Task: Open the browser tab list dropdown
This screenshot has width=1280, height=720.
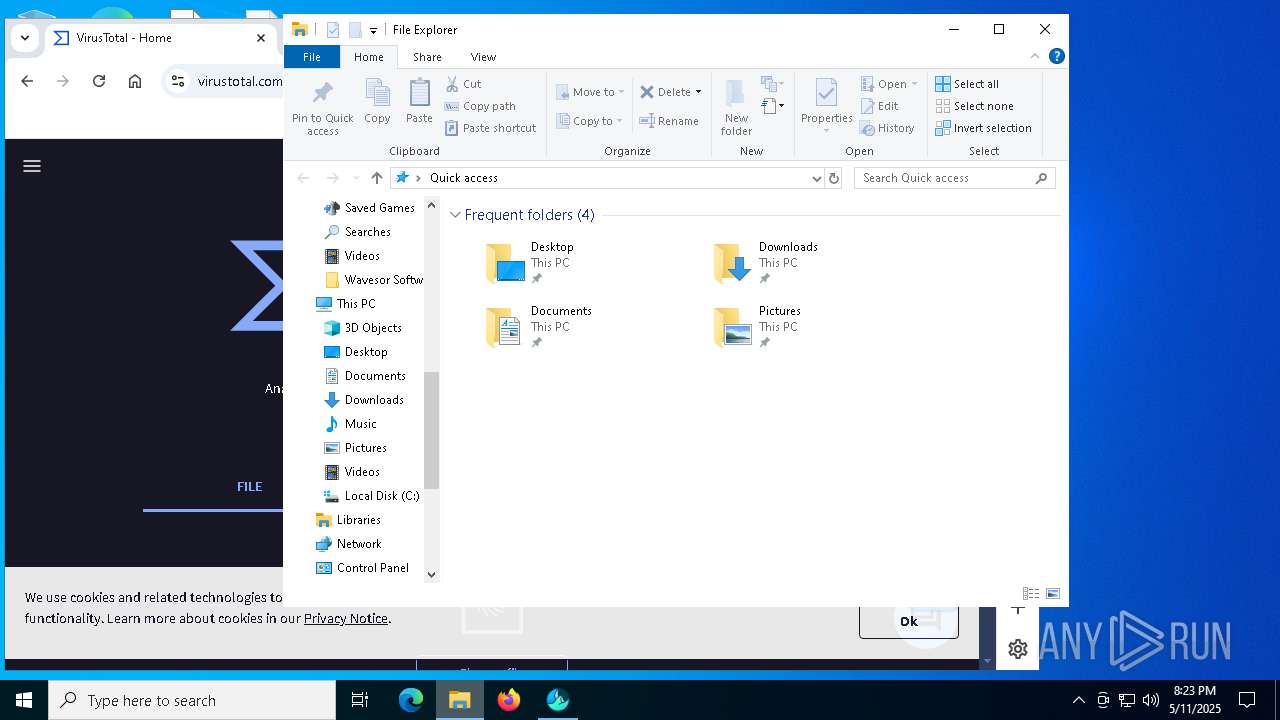Action: [25, 38]
